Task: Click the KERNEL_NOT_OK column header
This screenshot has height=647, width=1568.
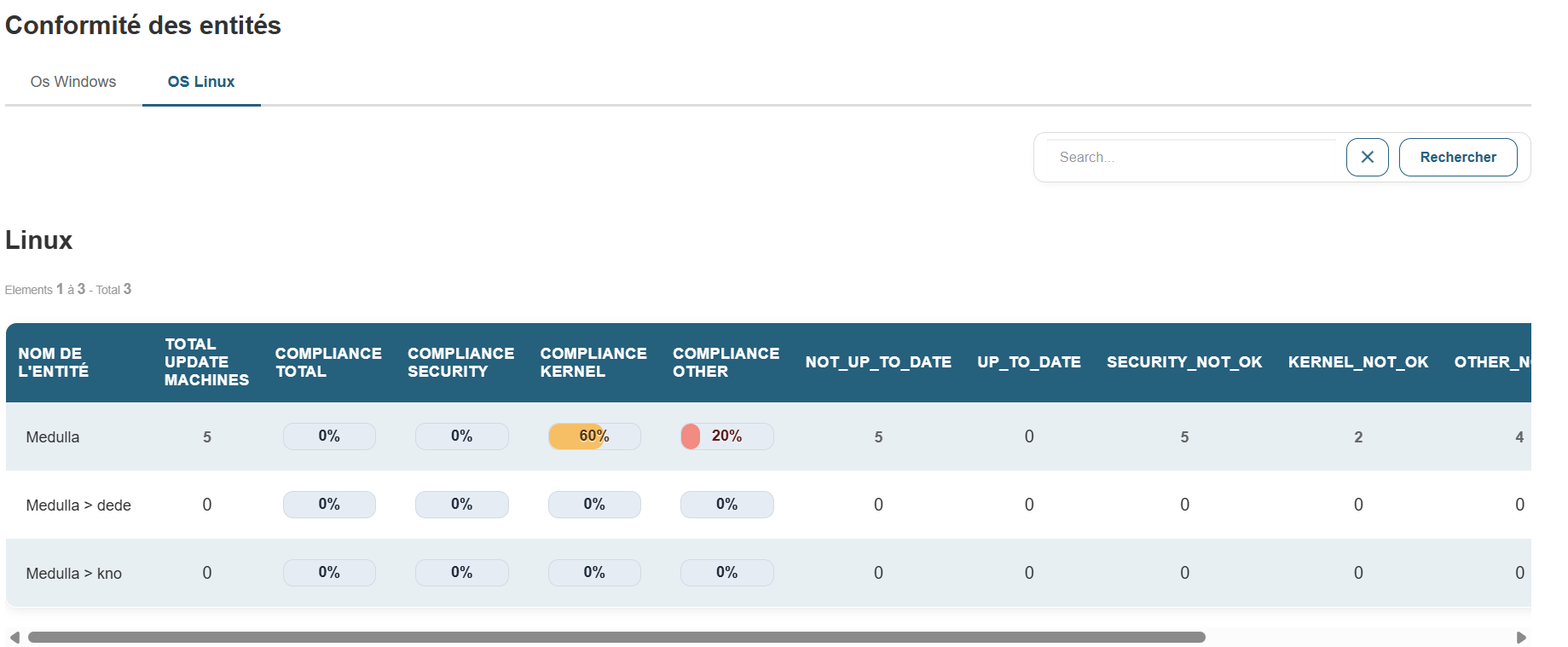Action: click(x=1358, y=362)
